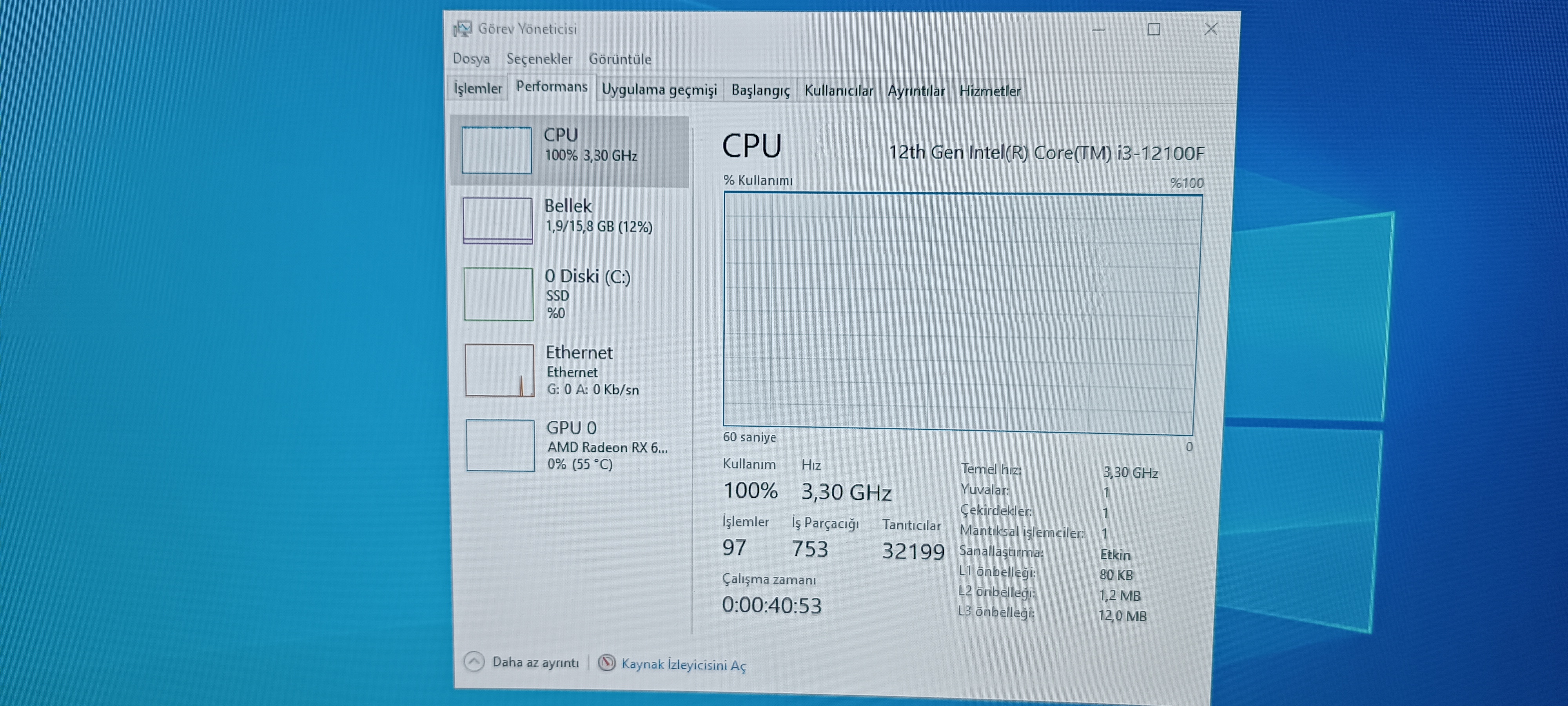Click the '0% (55 °C)' GPU text

pos(579,464)
